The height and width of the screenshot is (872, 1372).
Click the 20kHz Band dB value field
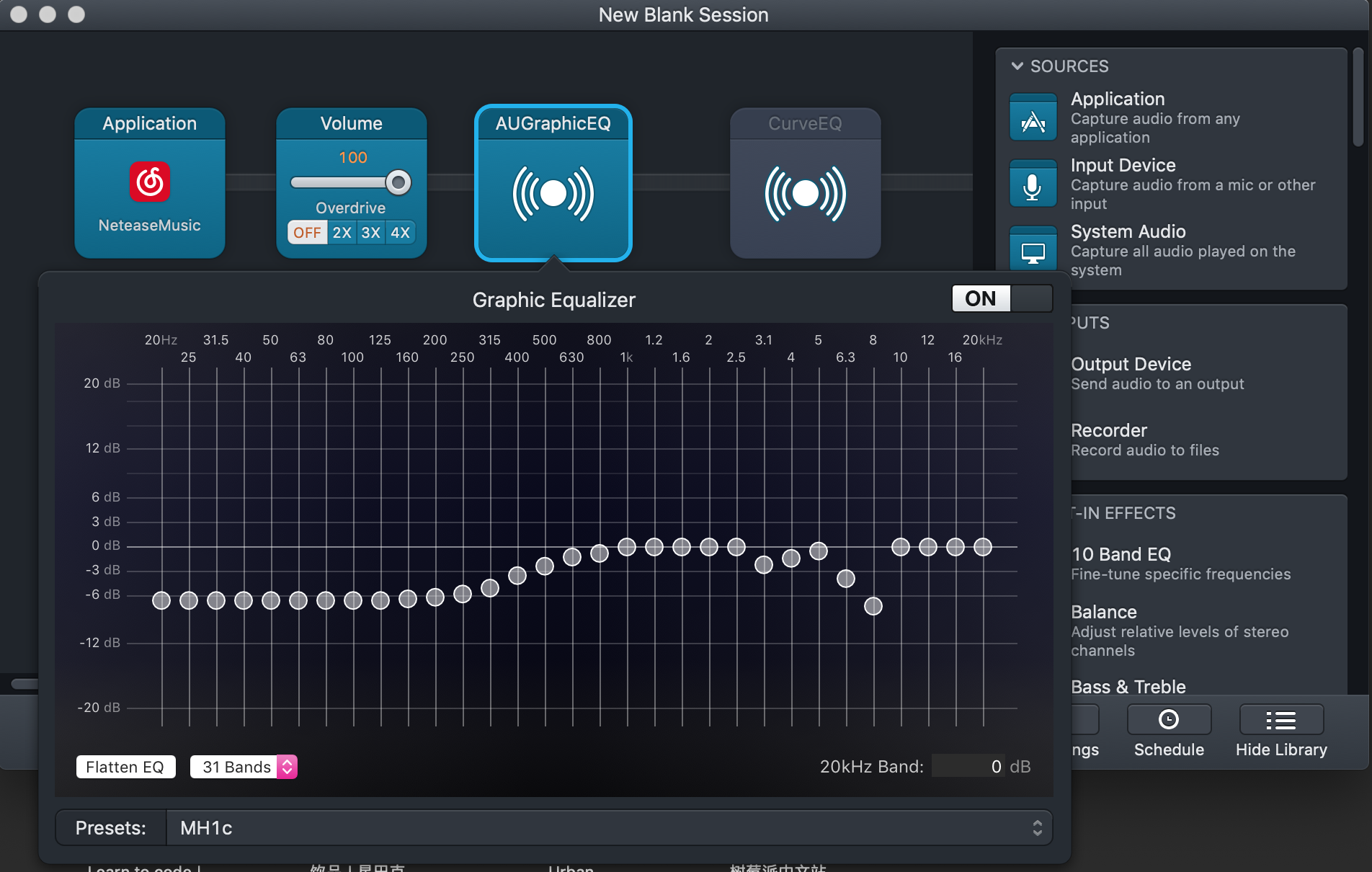(x=968, y=766)
